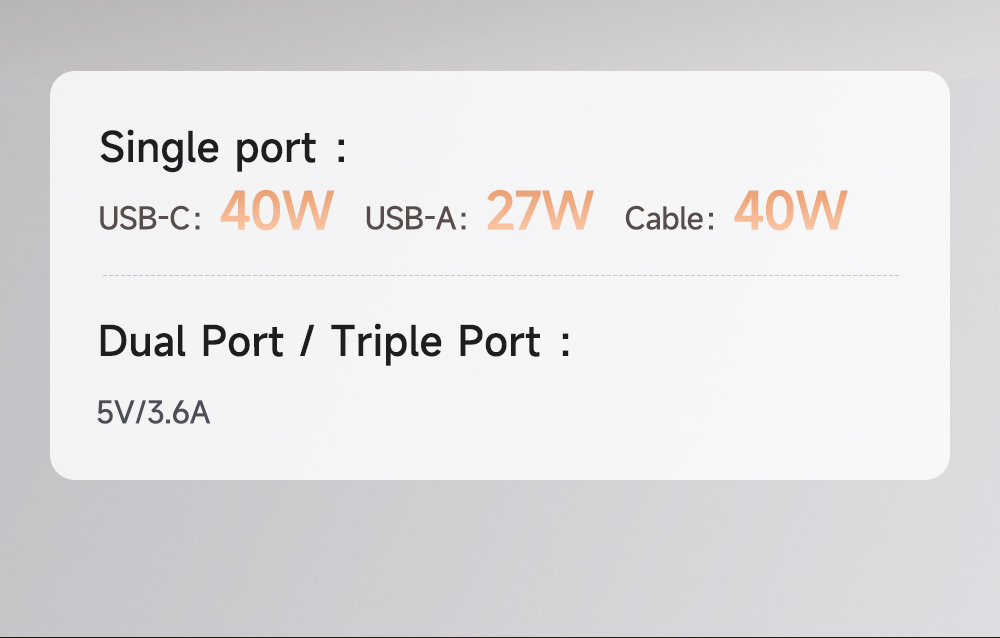Click the colon after "Single port"

(x=341, y=150)
